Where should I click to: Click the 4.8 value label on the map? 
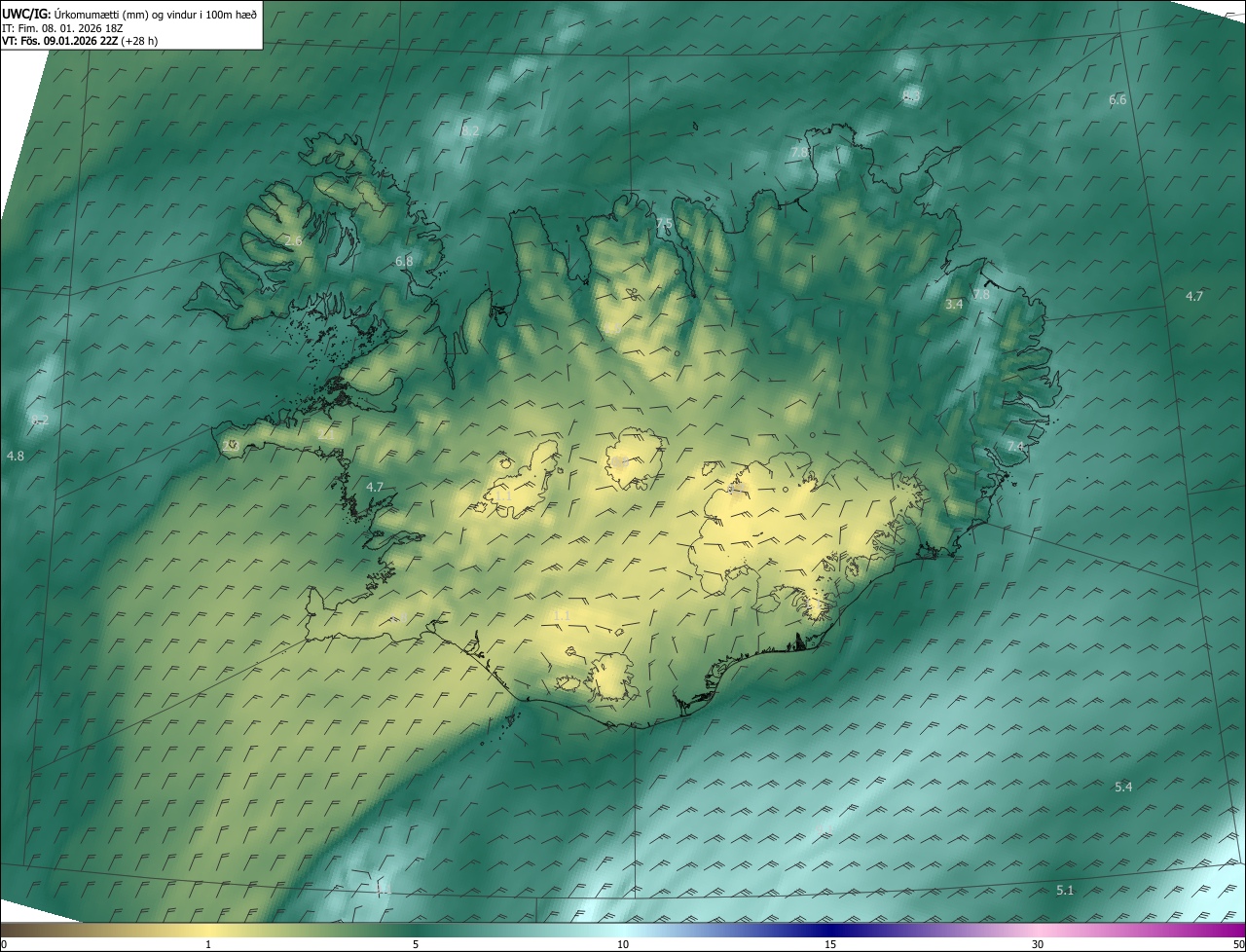(16, 456)
